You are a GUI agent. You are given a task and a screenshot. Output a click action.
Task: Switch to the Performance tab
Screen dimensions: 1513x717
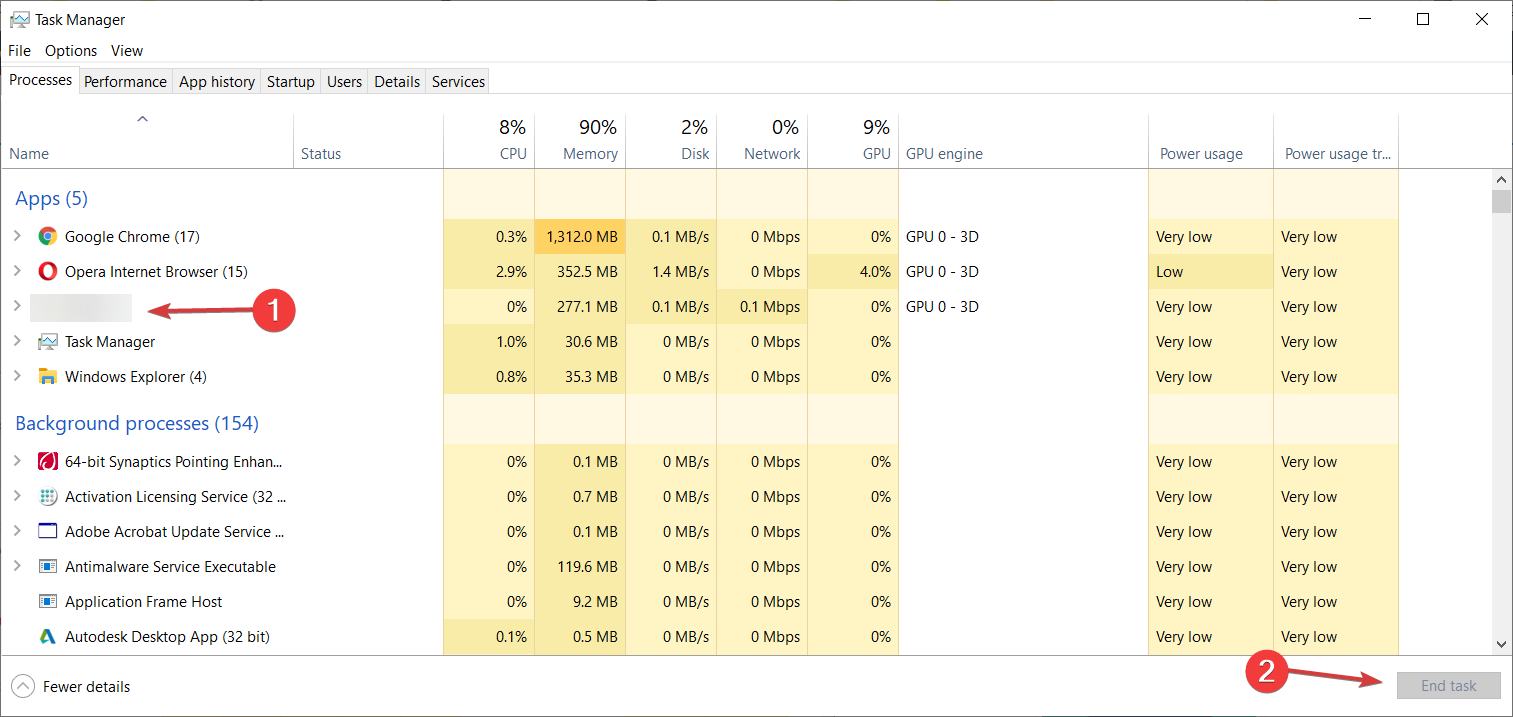point(125,82)
